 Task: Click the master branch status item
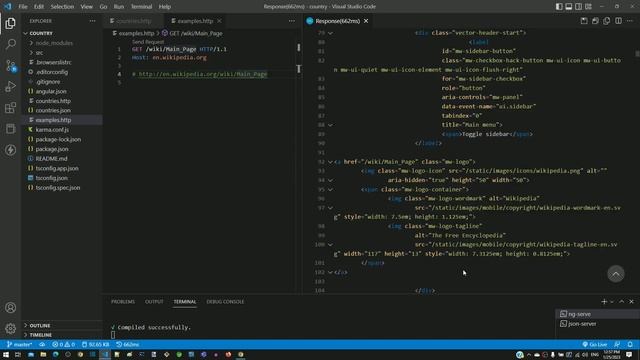(x=19, y=344)
